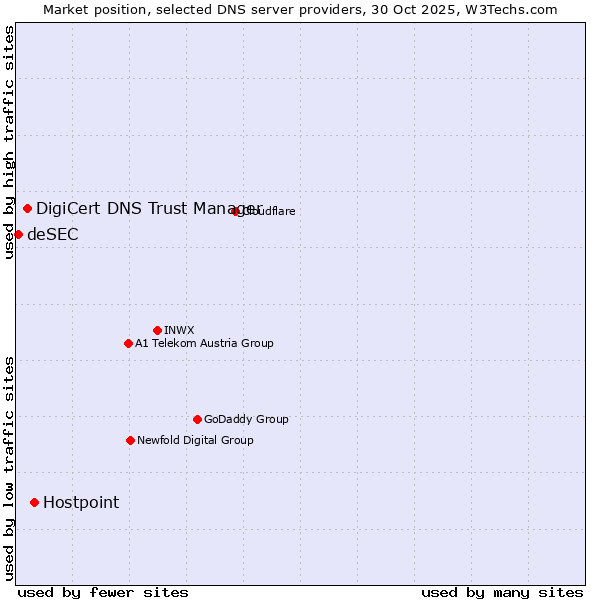Click the 'used by many sites' axis label
600x600 pixels.
[502, 592]
